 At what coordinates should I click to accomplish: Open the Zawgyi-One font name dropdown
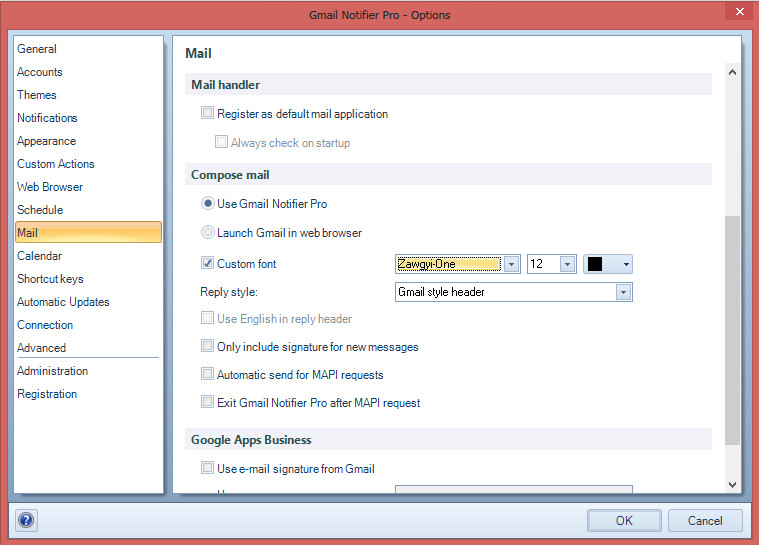click(511, 264)
